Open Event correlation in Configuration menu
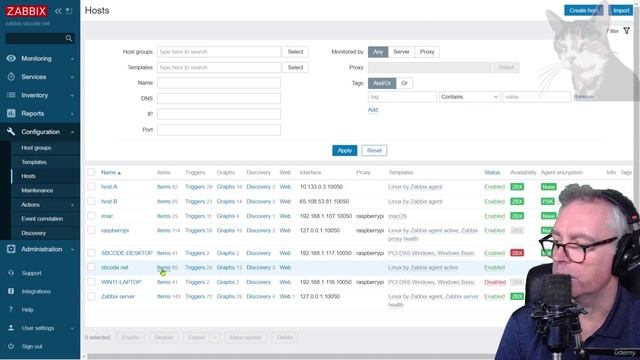Screen dimensions: 640x360 tap(42, 219)
